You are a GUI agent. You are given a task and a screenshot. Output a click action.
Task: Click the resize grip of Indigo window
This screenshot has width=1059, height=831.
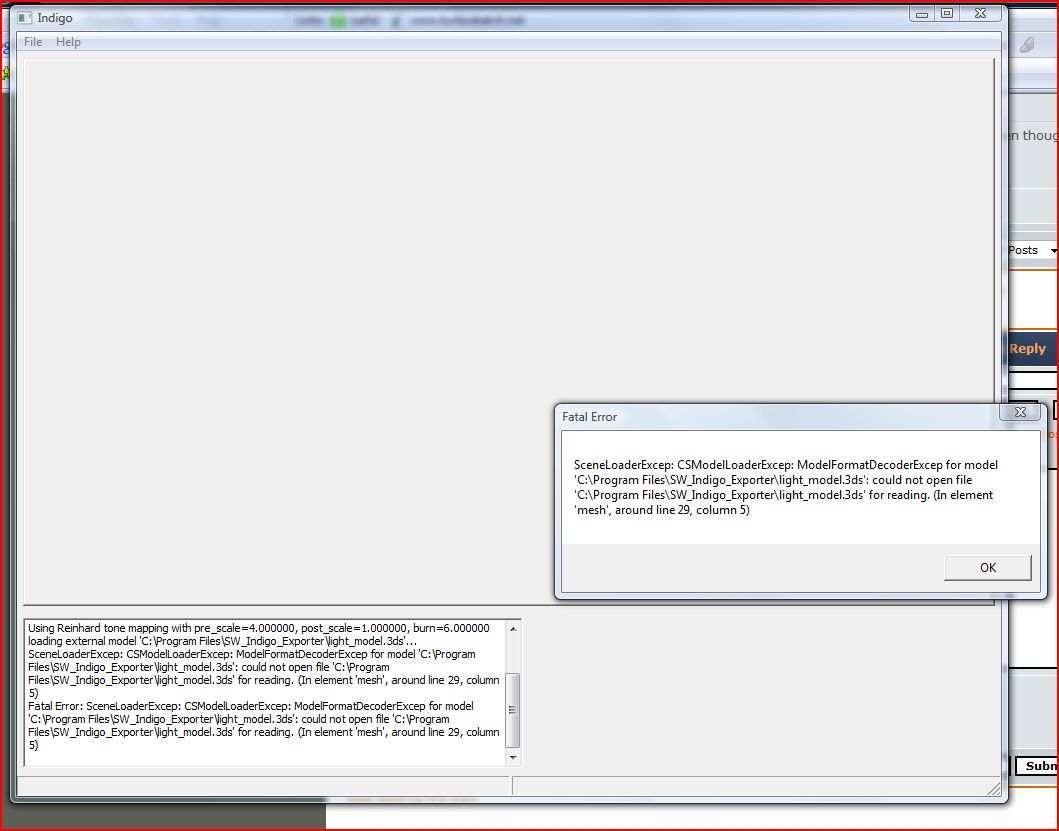pos(996,791)
